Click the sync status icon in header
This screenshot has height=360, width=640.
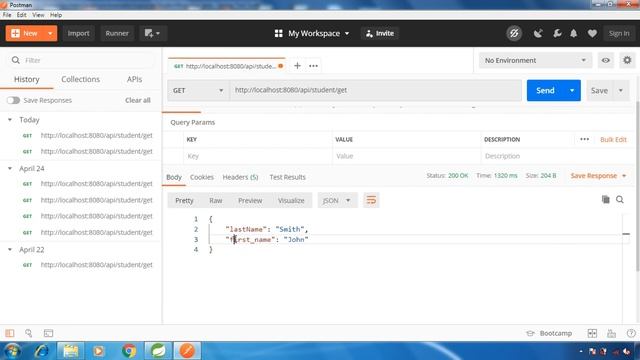coord(514,33)
